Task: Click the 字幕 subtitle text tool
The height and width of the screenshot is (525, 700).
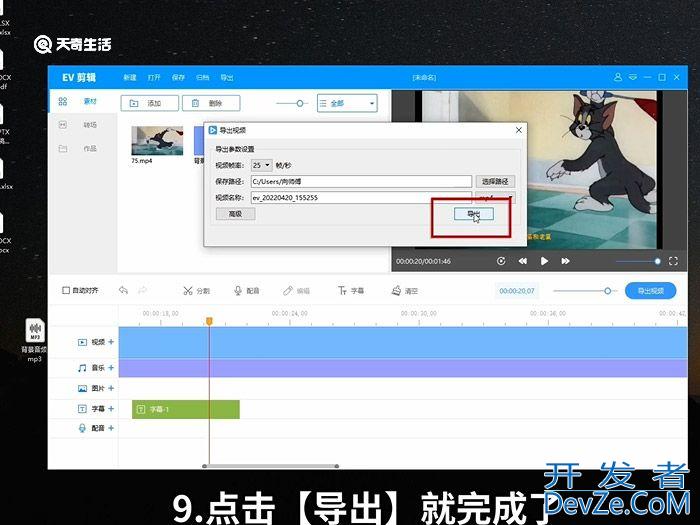Action: 351,291
